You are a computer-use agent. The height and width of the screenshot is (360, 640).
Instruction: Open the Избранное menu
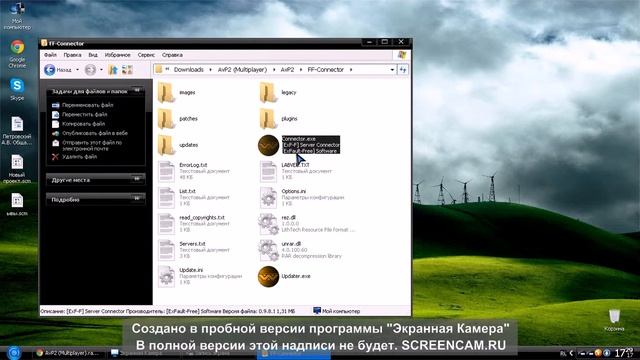tap(118, 55)
